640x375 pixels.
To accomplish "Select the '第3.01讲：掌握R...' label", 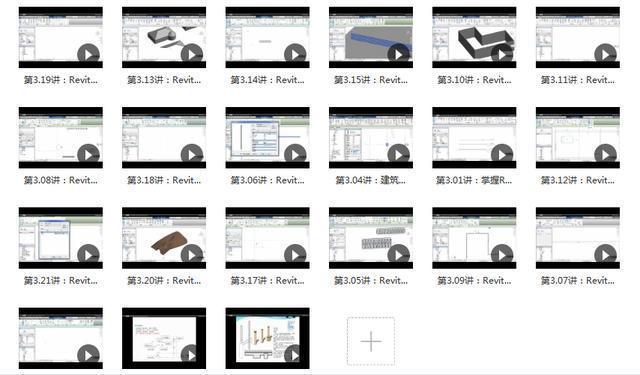I will [474, 180].
